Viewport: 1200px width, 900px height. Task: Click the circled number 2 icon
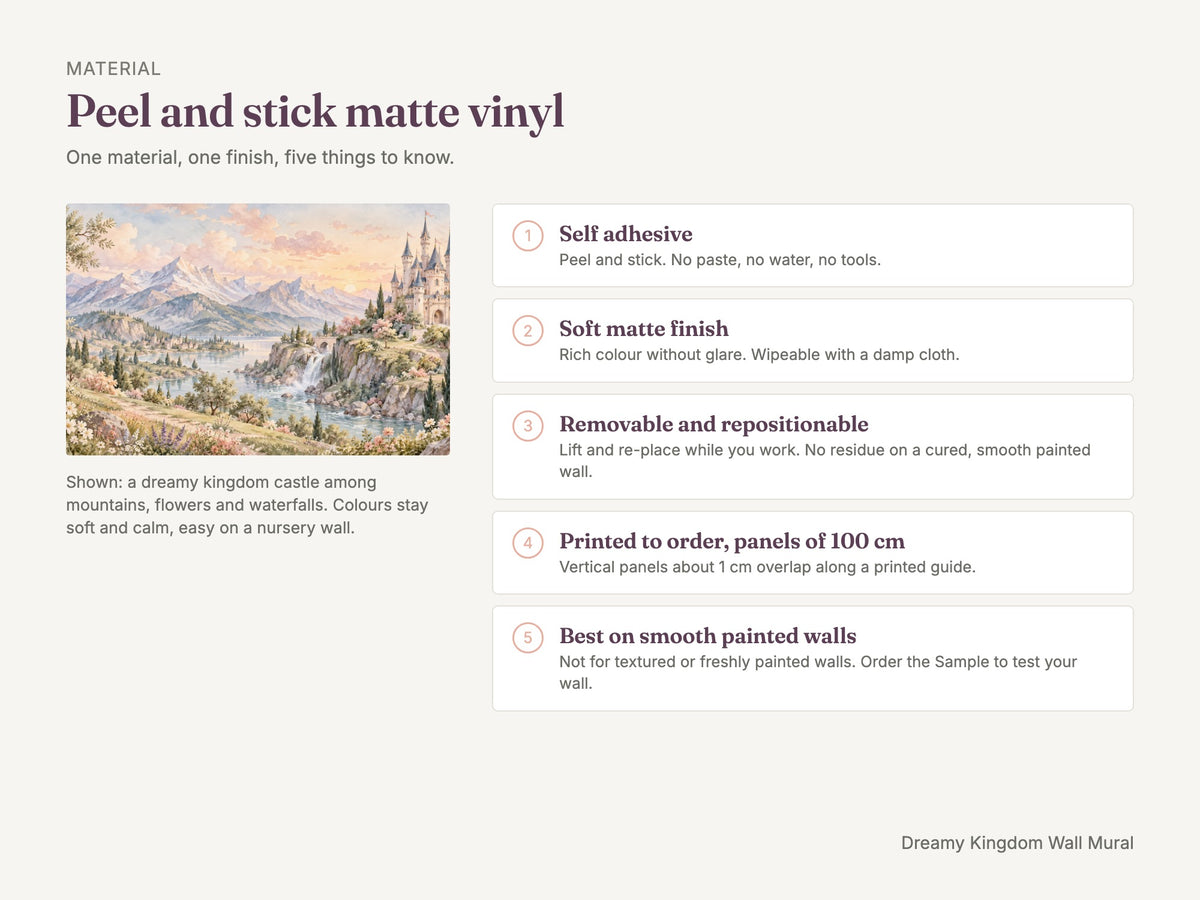pos(528,331)
